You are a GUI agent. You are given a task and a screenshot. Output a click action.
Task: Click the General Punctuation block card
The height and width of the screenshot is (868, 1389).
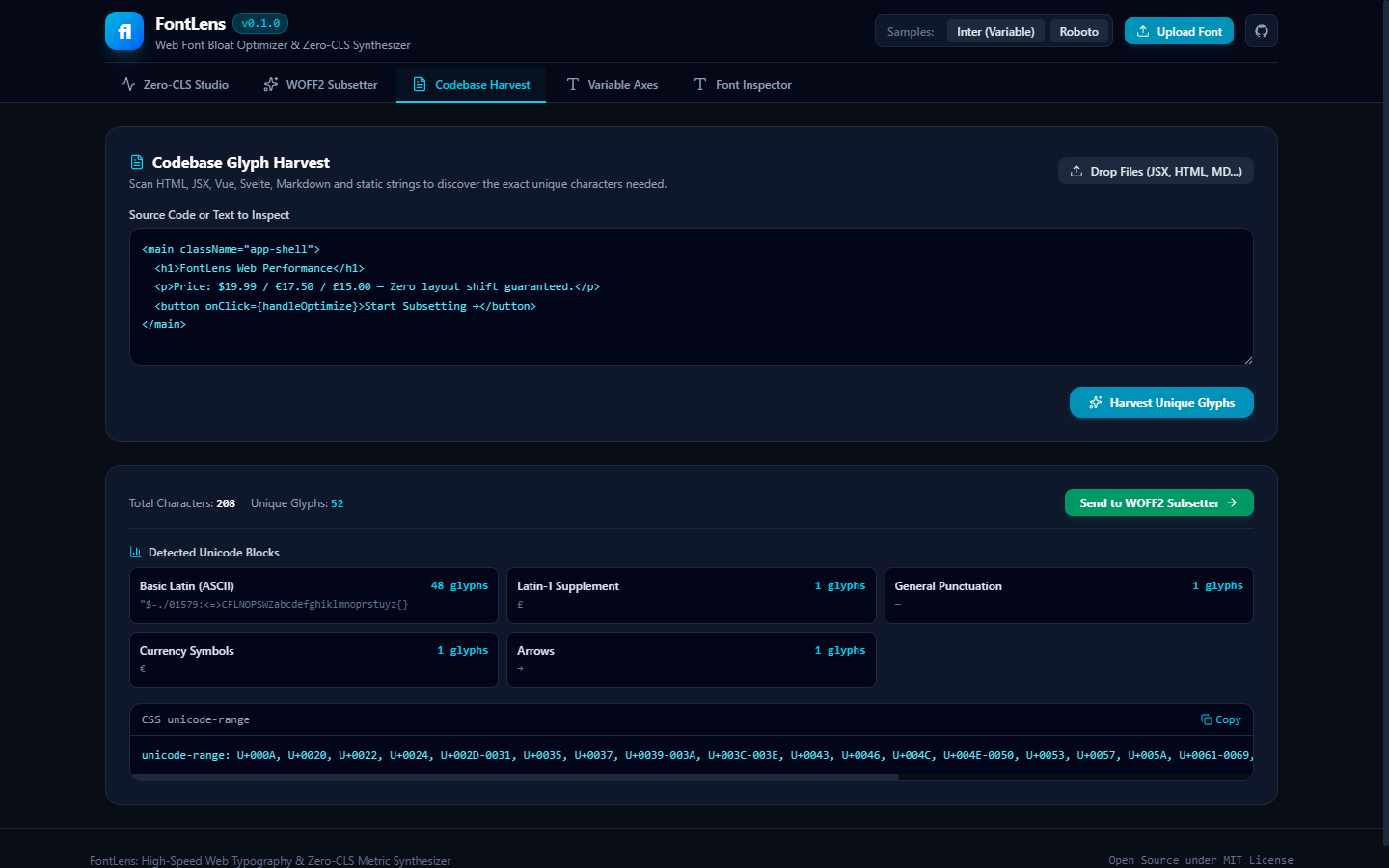tap(1069, 595)
